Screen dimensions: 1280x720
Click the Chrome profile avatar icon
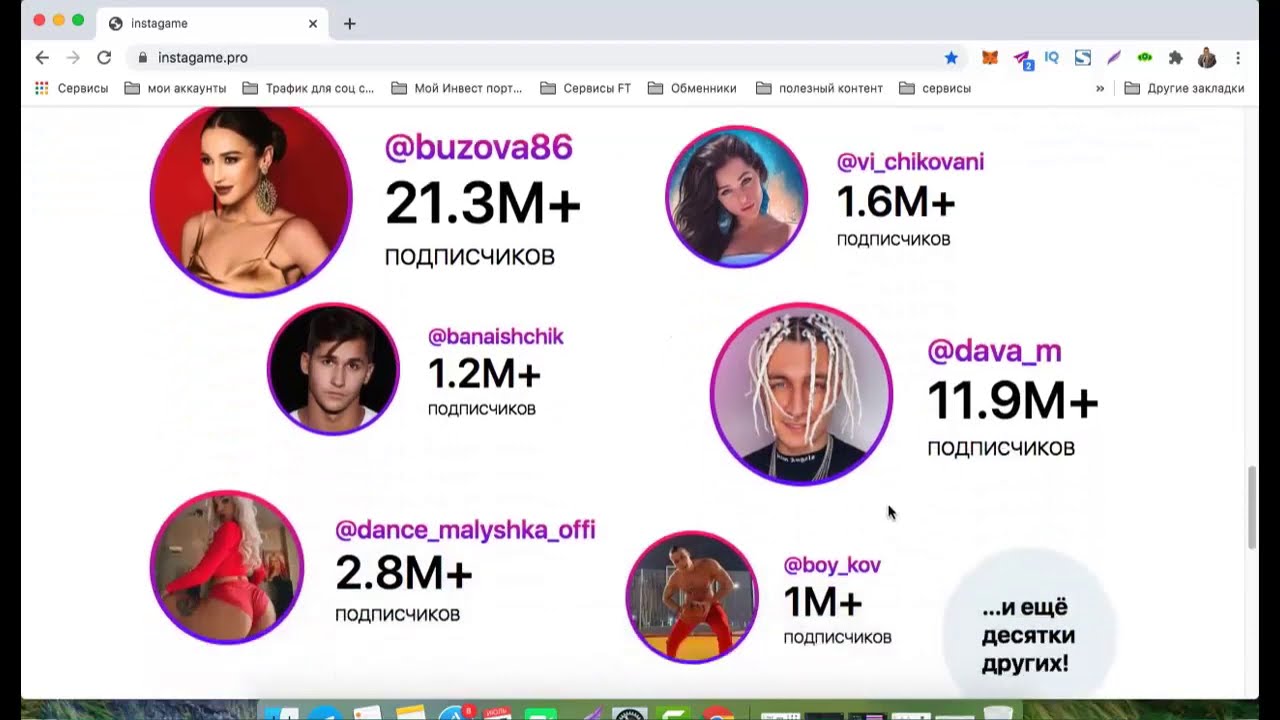(x=1207, y=58)
